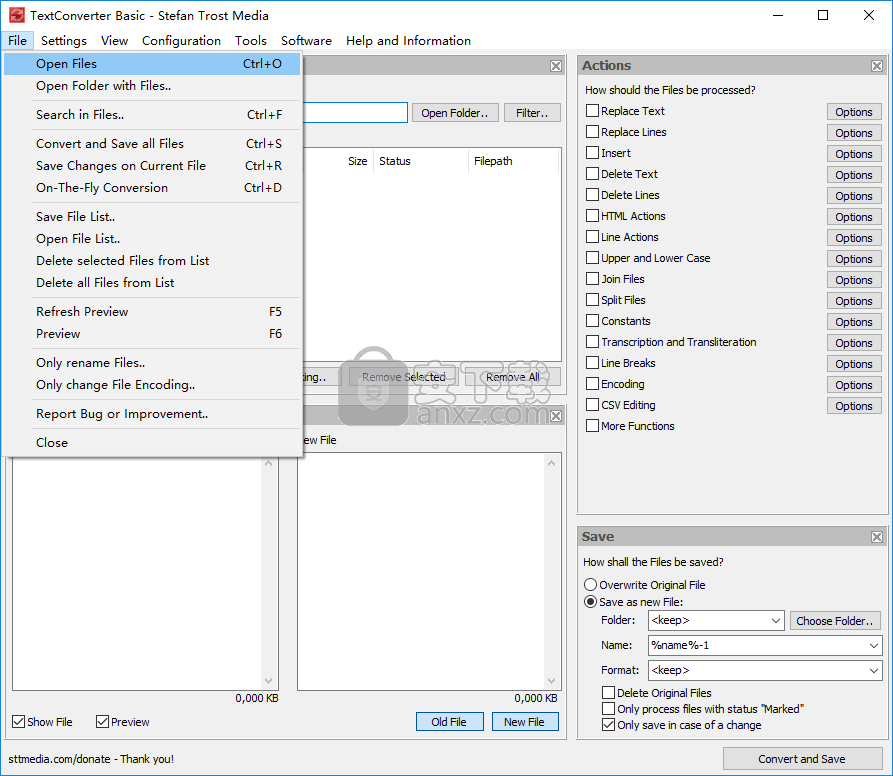Image resolution: width=893 pixels, height=776 pixels.
Task: Expand the Folder dropdown
Action: click(776, 621)
